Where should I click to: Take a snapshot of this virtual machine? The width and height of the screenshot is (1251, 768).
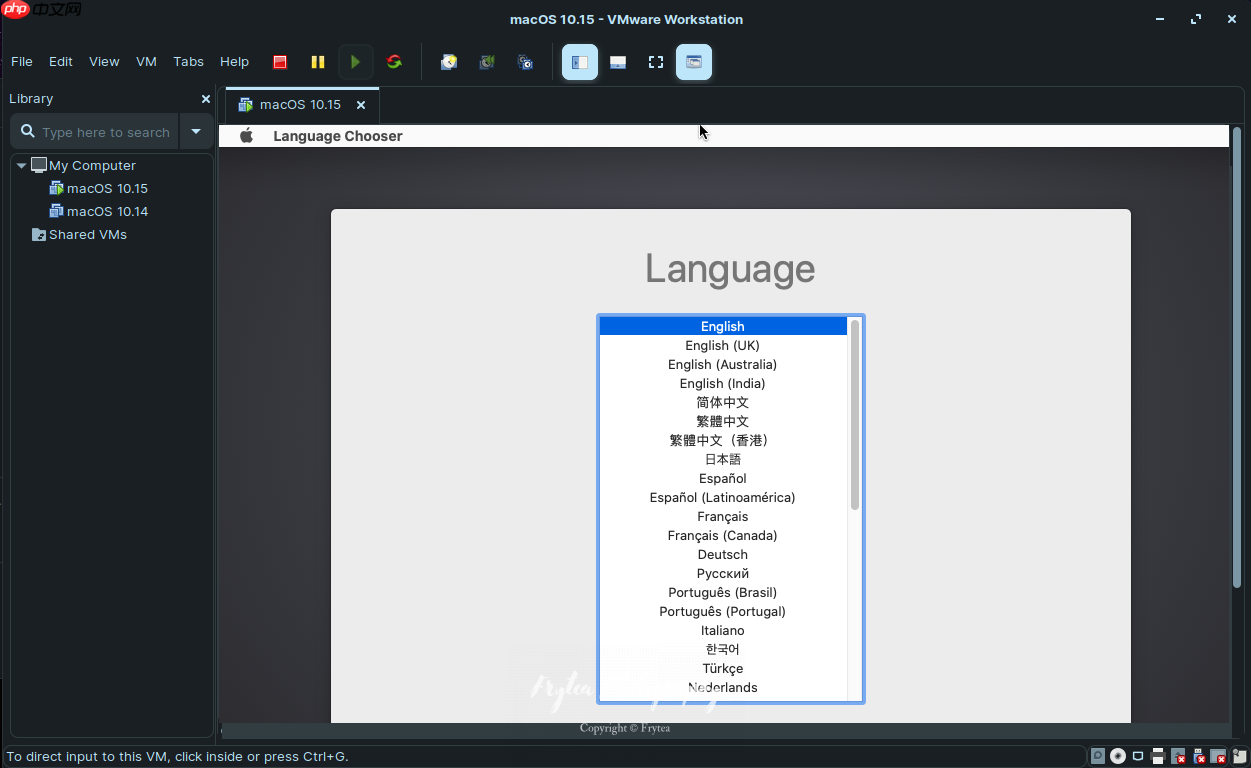point(449,62)
